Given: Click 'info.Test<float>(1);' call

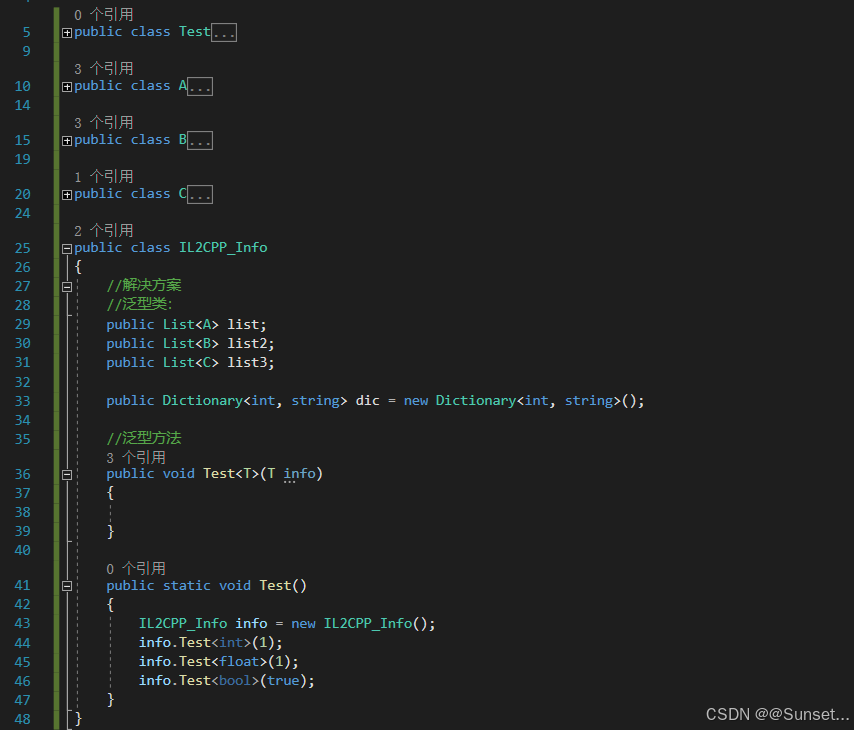Looking at the screenshot, I should (x=219, y=662).
